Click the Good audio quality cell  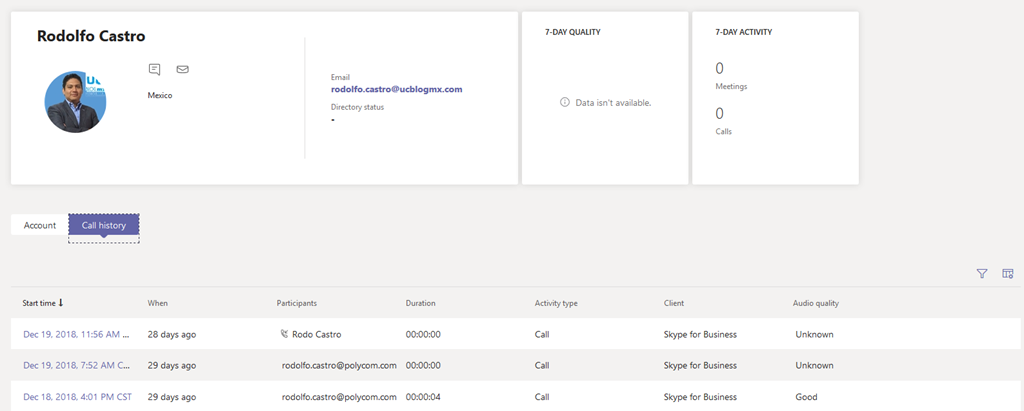(806, 397)
